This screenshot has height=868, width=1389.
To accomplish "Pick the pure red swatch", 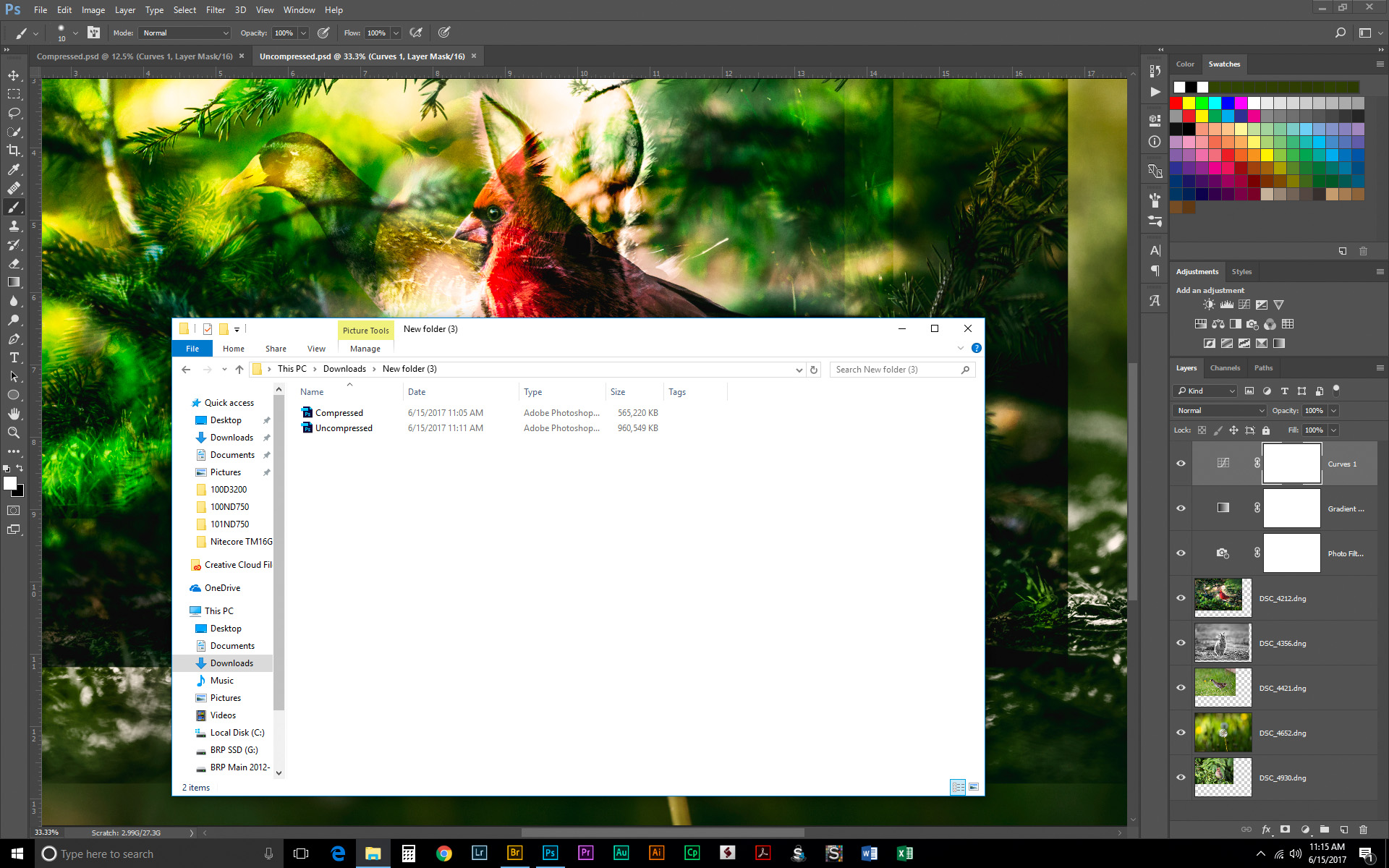I will [x=1176, y=103].
